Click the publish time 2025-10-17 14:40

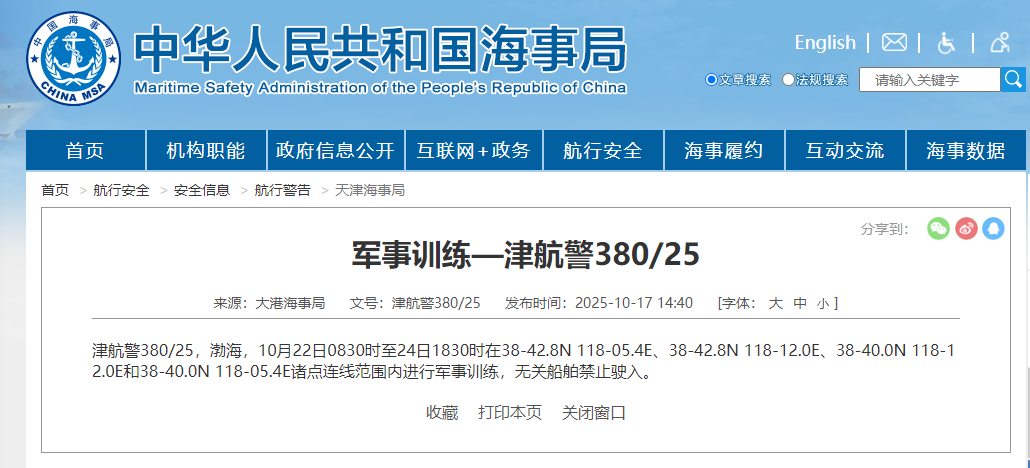tap(634, 303)
